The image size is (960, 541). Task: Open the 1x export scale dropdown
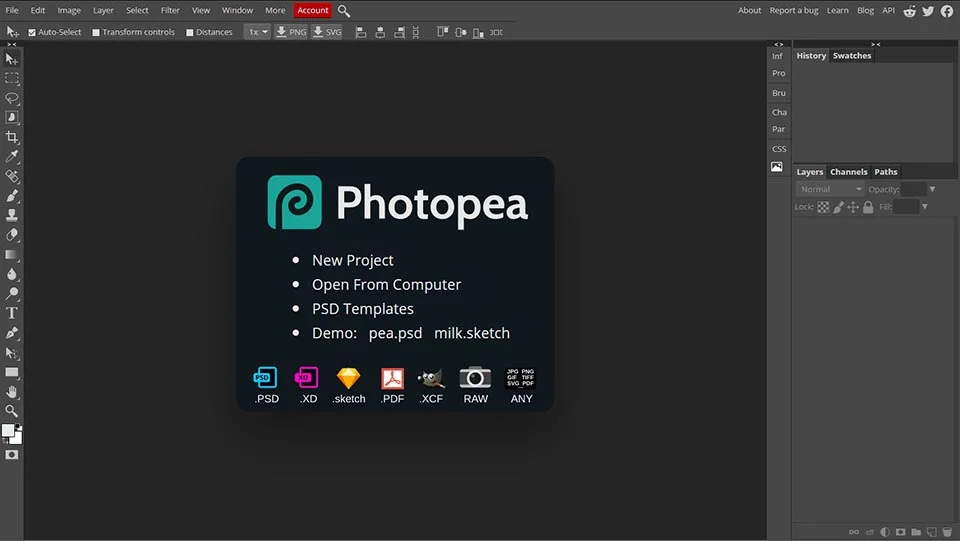[x=257, y=32]
